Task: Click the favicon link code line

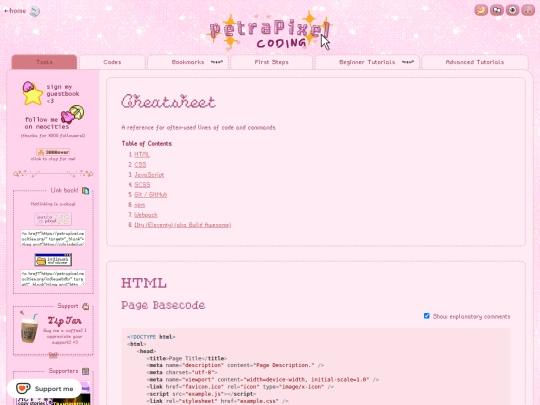Action: point(240,387)
